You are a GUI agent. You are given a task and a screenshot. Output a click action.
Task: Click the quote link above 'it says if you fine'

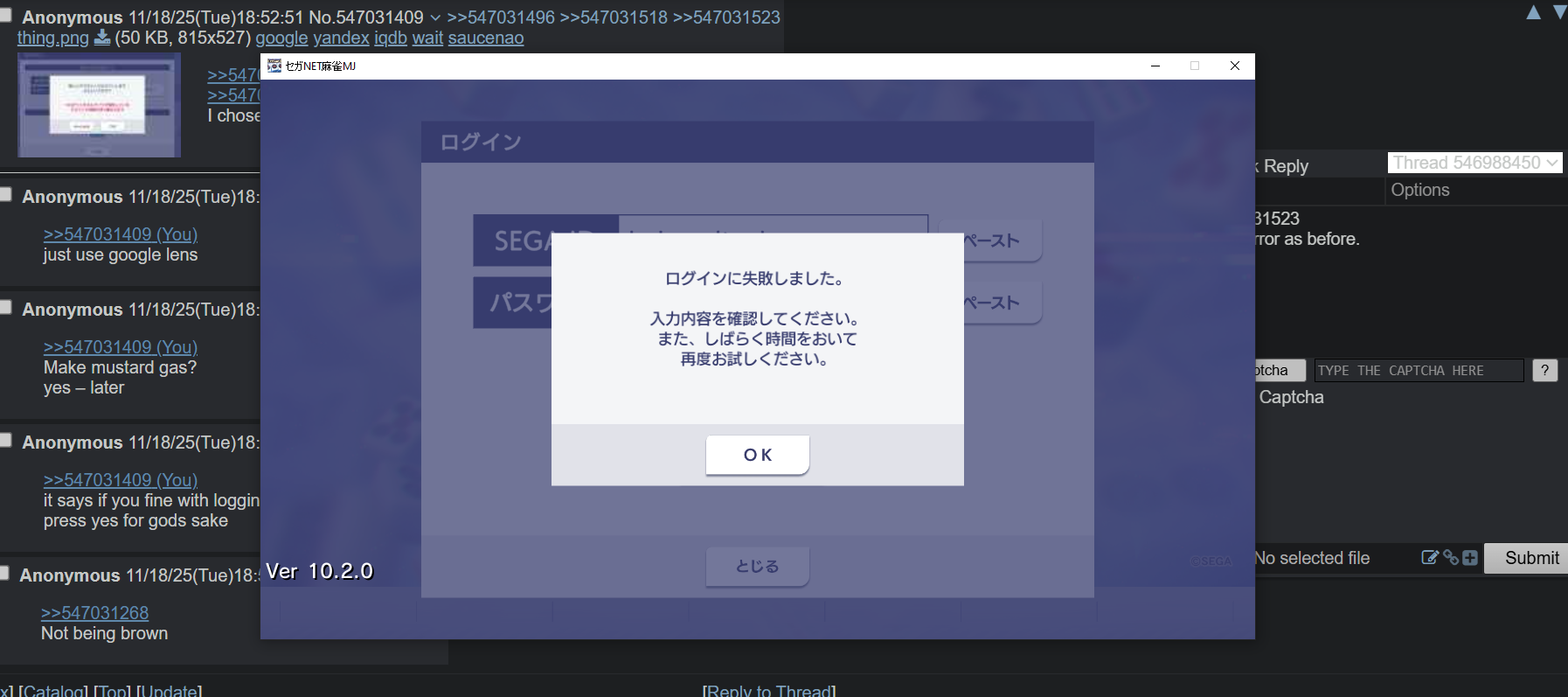pyautogui.click(x=121, y=480)
